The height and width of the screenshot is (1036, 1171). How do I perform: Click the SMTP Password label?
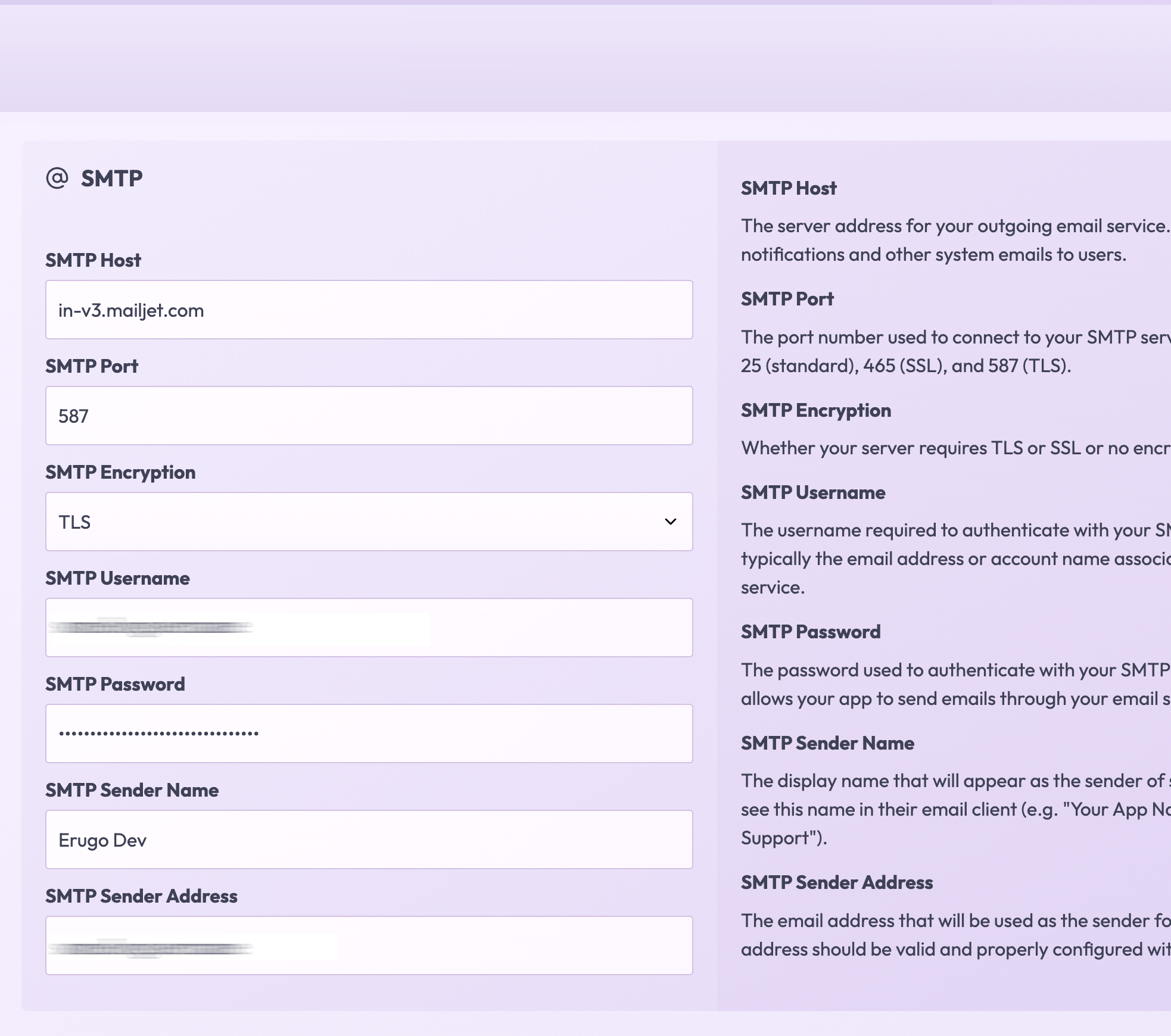click(116, 684)
